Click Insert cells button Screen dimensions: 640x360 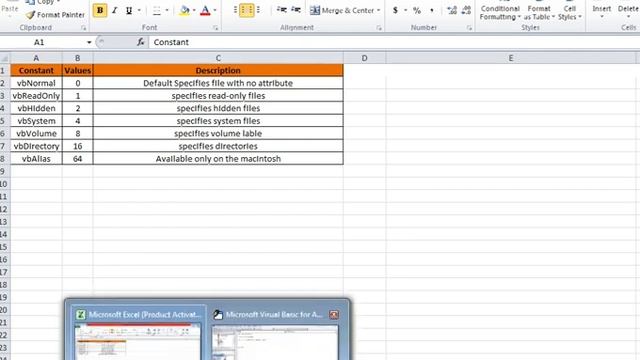pos(602,11)
